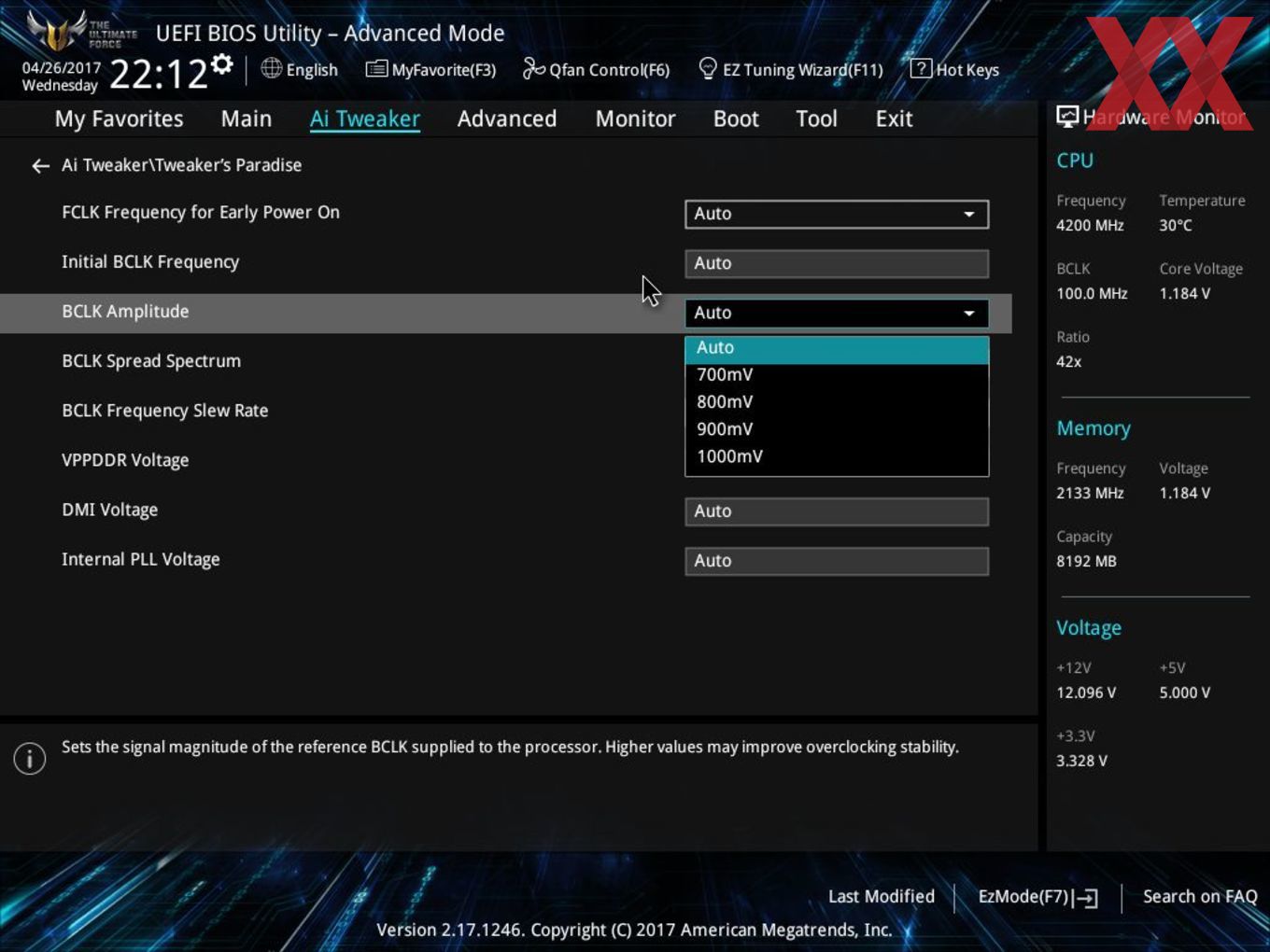Collapse the BCLK Amplitude dropdown arrow
Viewport: 1270px width, 952px height.
(x=969, y=314)
